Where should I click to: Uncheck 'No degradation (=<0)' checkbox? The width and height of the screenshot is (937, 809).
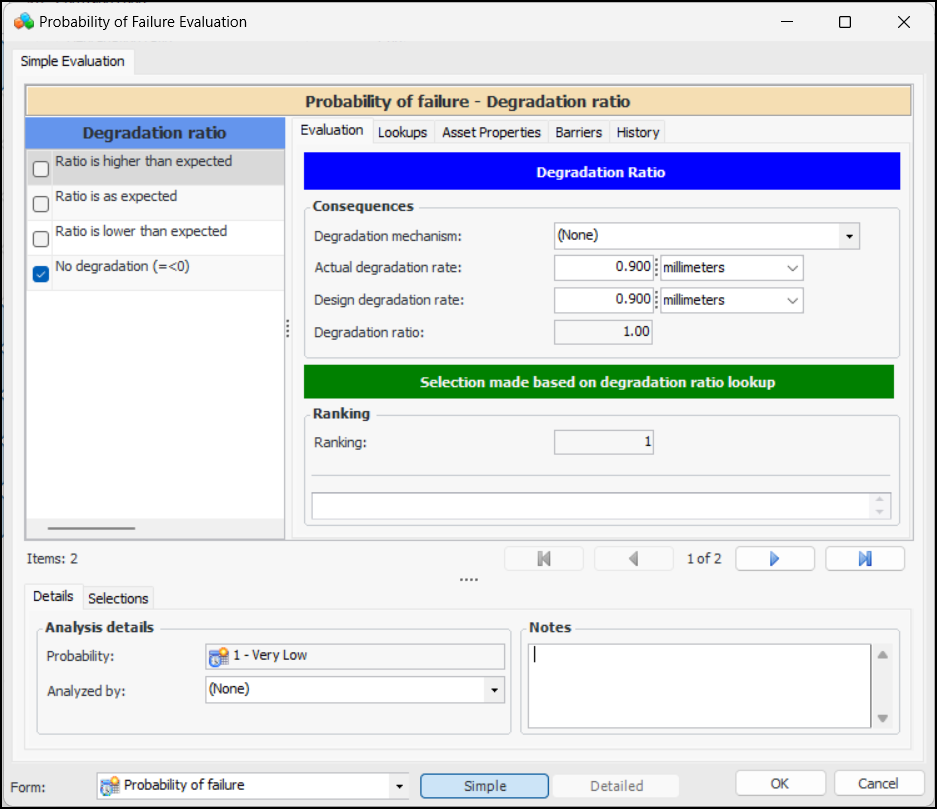tap(41, 274)
